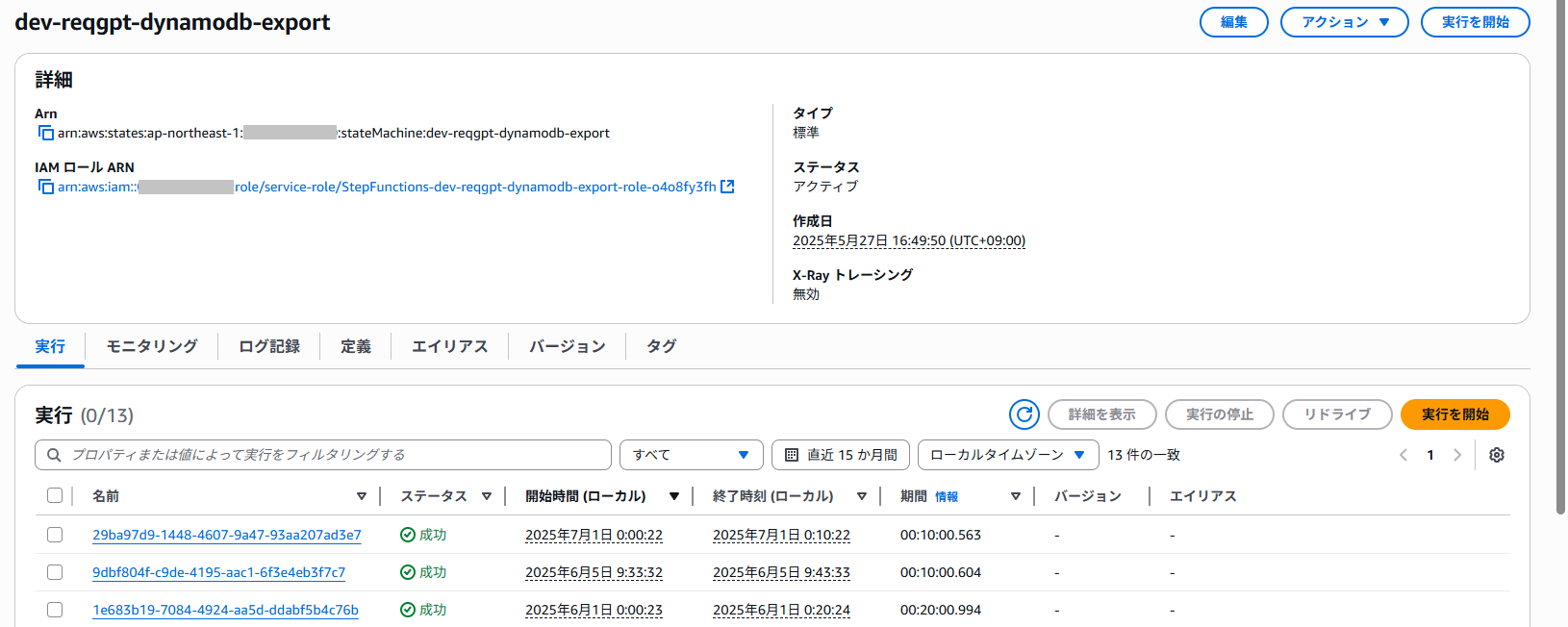
Task: Switch to the バージョン tab
Action: pos(568,346)
